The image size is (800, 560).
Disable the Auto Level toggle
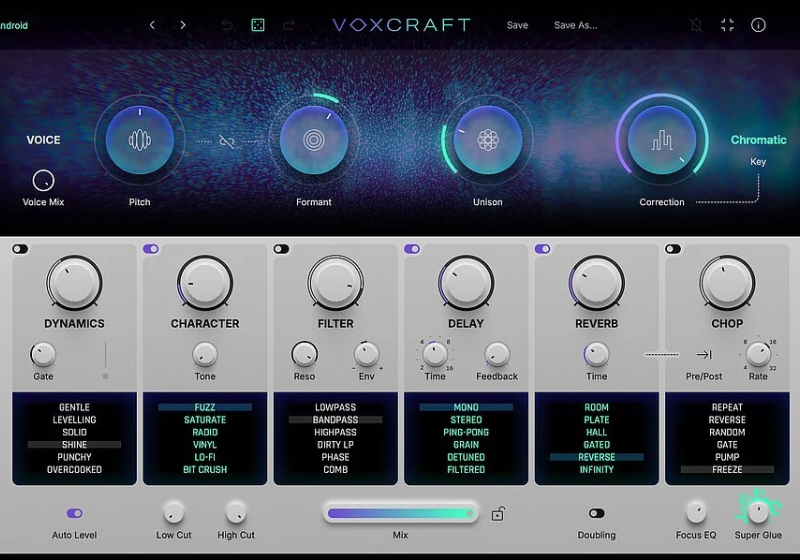click(x=75, y=513)
